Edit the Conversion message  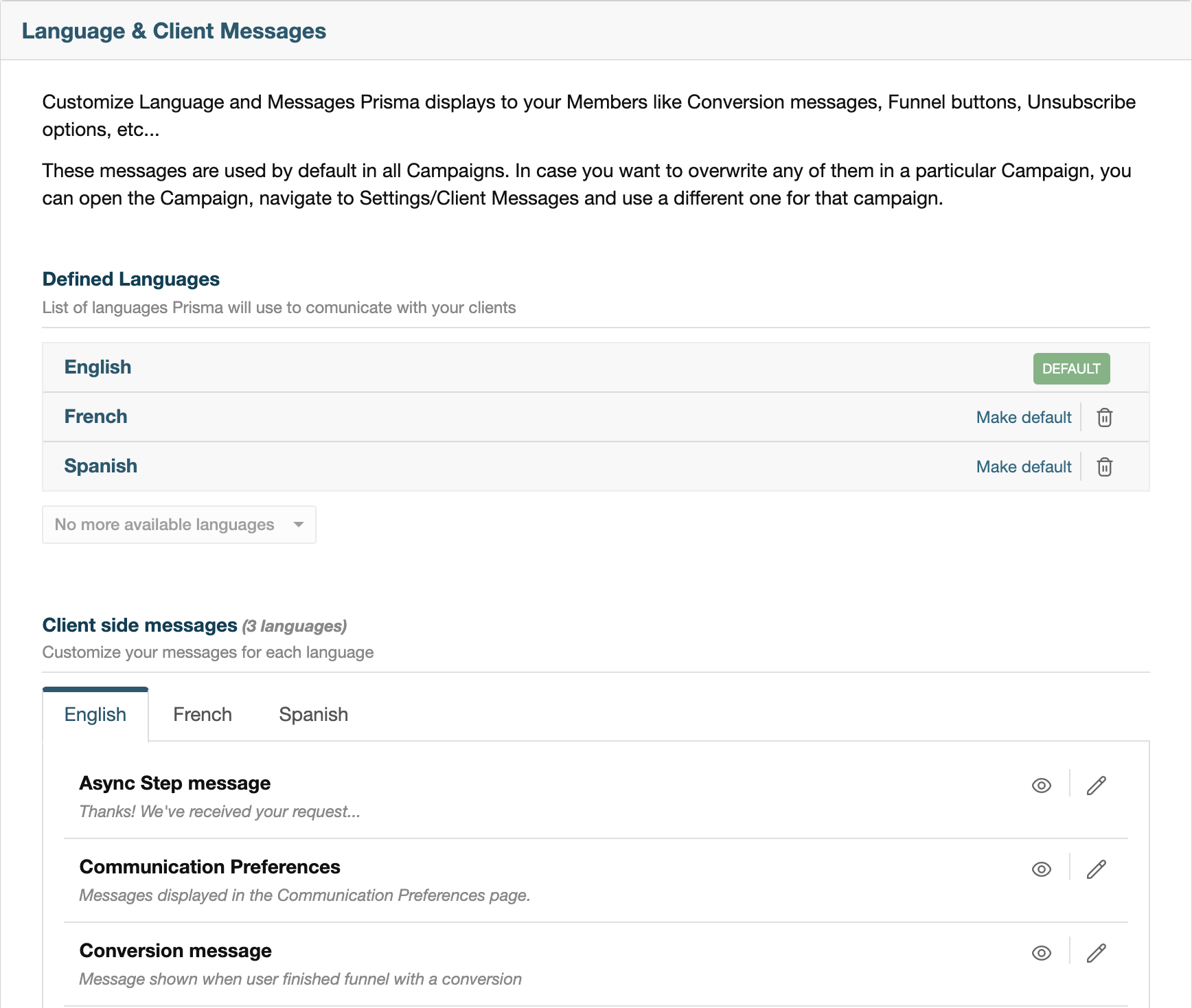click(x=1096, y=953)
